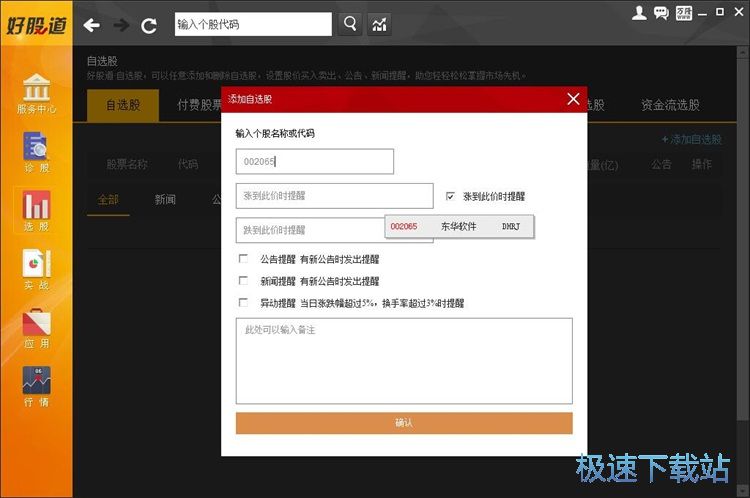Click the magnifier search icon in toolbar
The width and height of the screenshot is (750, 498).
coord(350,24)
